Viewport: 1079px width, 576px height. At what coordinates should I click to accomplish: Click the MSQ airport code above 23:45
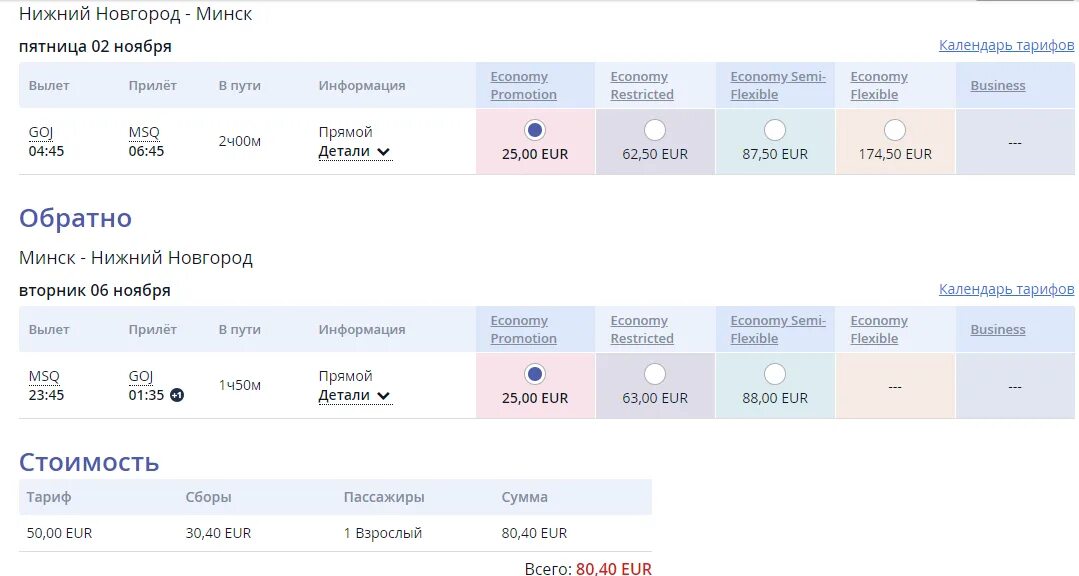44,377
